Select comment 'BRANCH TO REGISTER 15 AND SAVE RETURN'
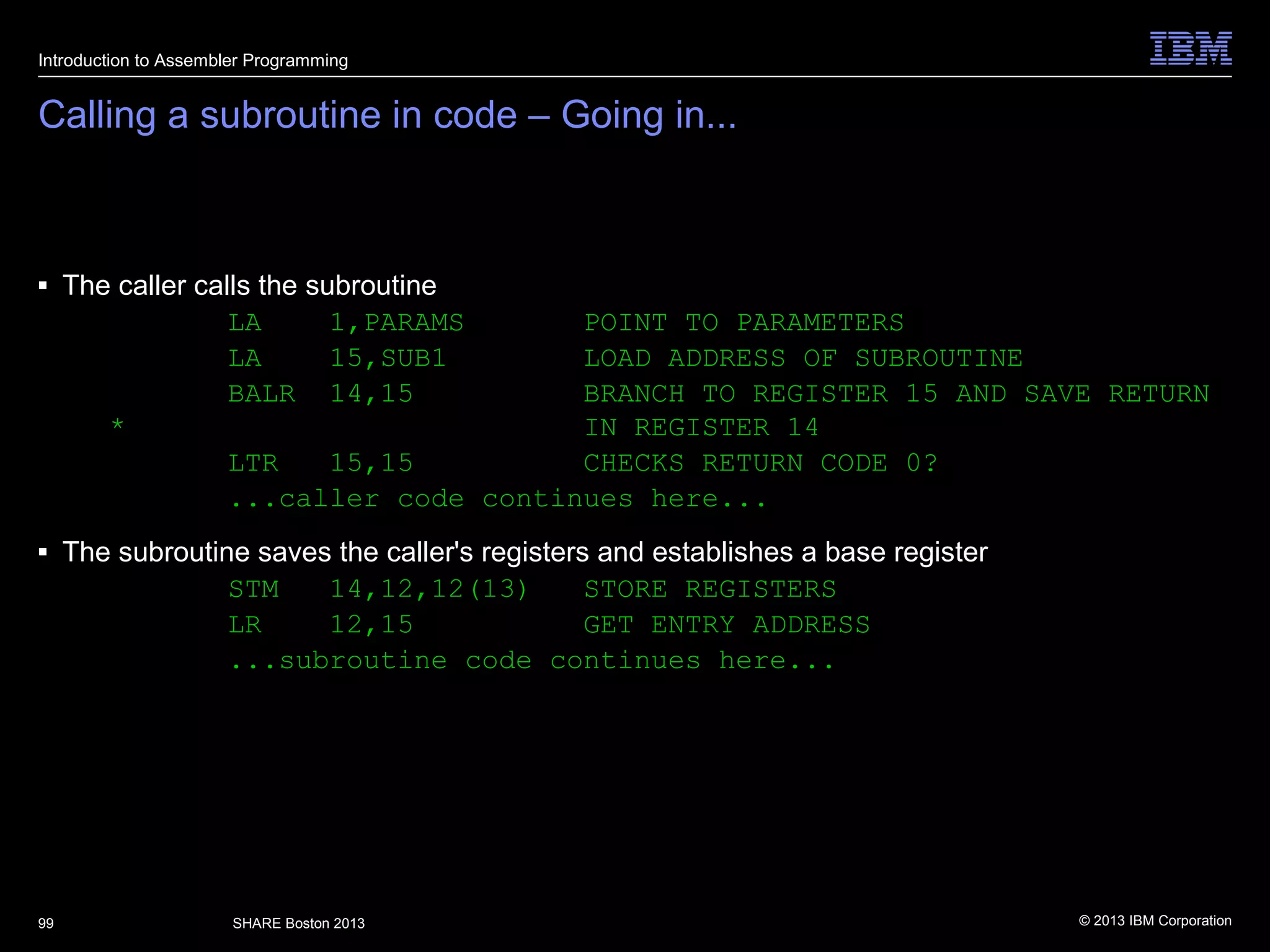 click(x=896, y=394)
